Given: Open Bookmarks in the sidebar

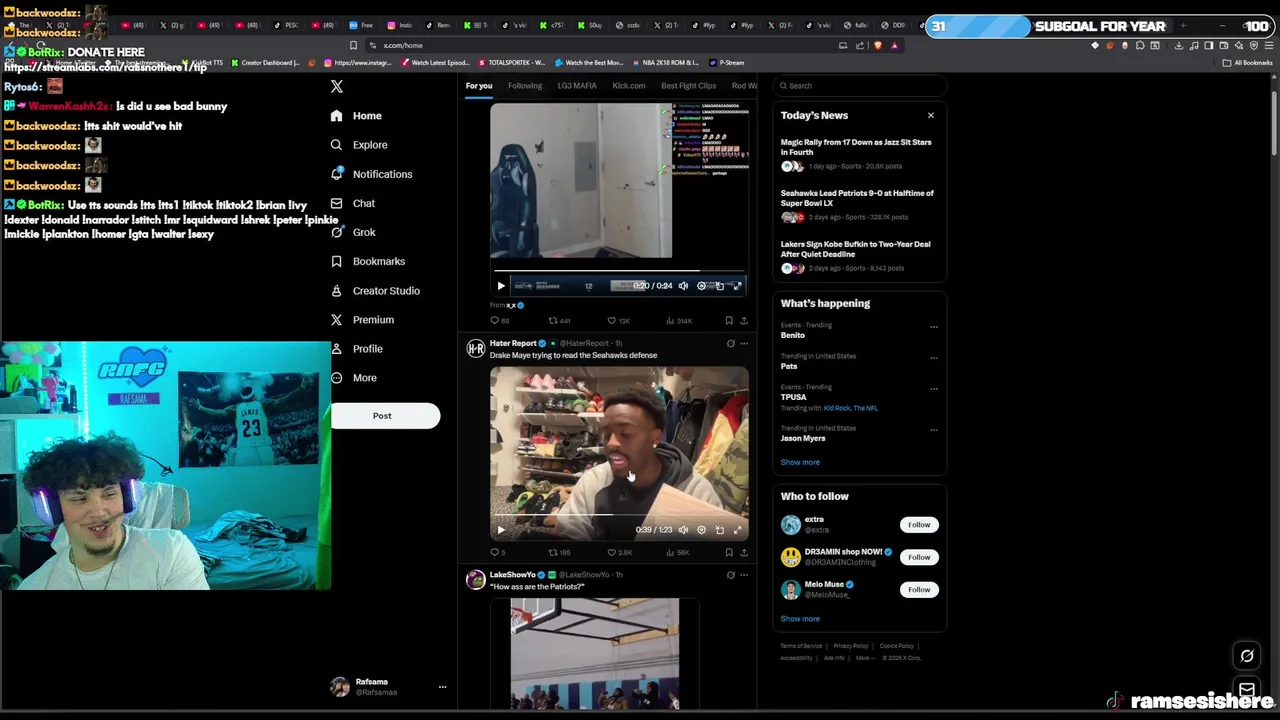Looking at the screenshot, I should (368, 261).
